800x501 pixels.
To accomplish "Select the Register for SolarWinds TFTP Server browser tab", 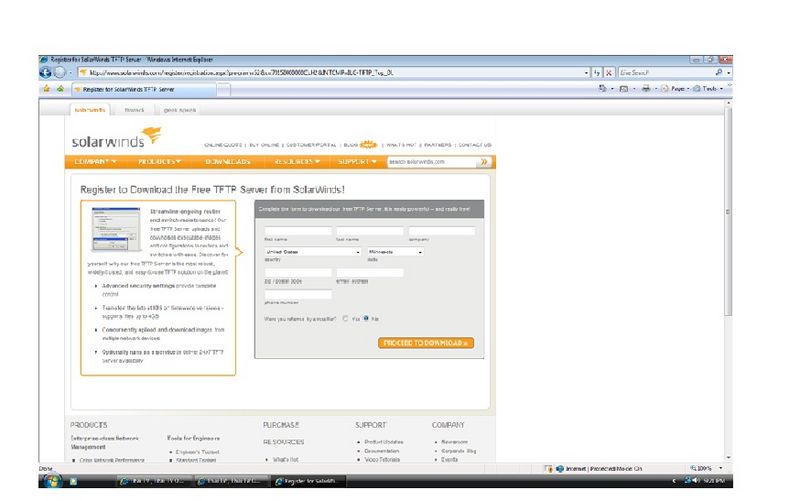I will tap(144, 89).
